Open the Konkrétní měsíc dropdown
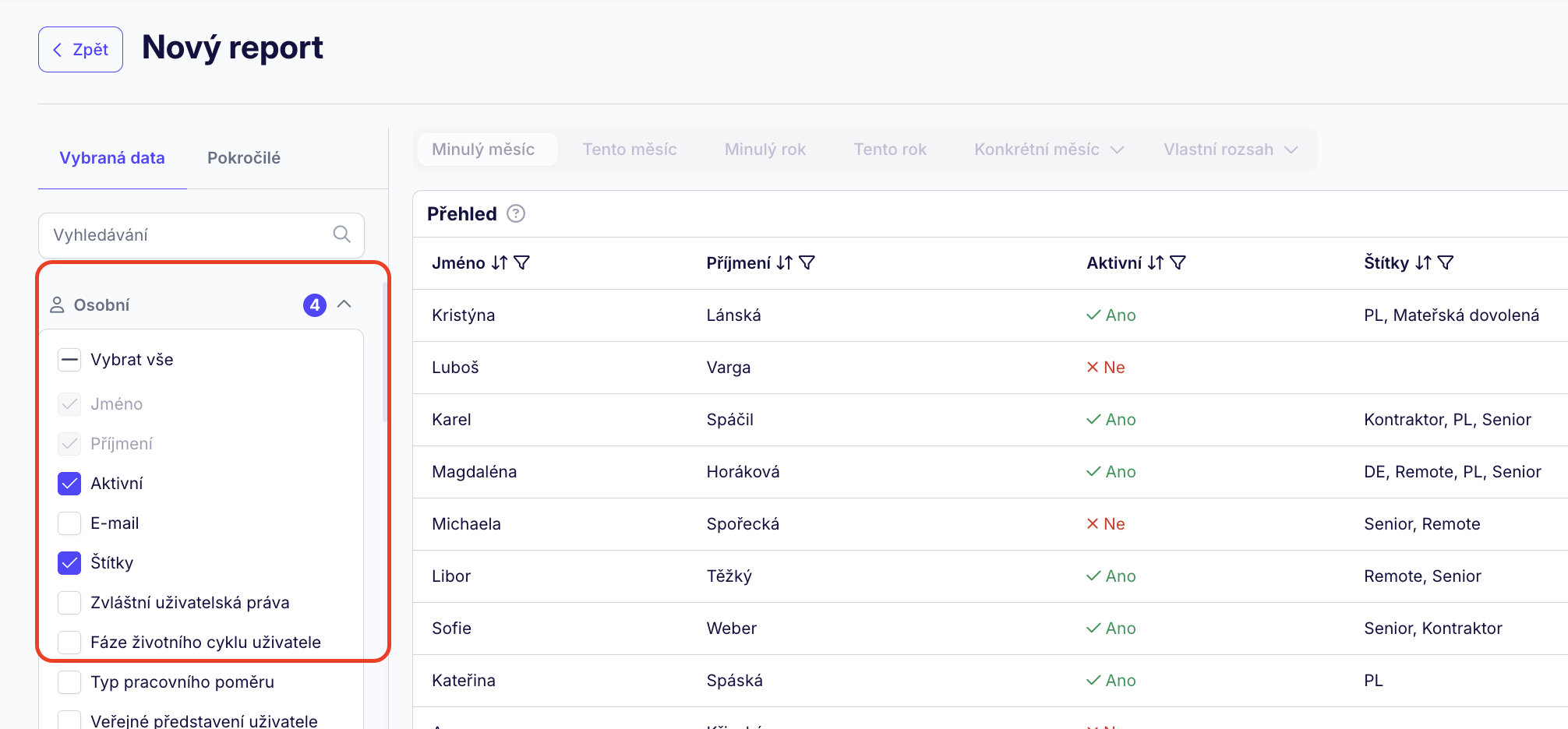Viewport: 1568px width, 729px height. [x=1048, y=150]
